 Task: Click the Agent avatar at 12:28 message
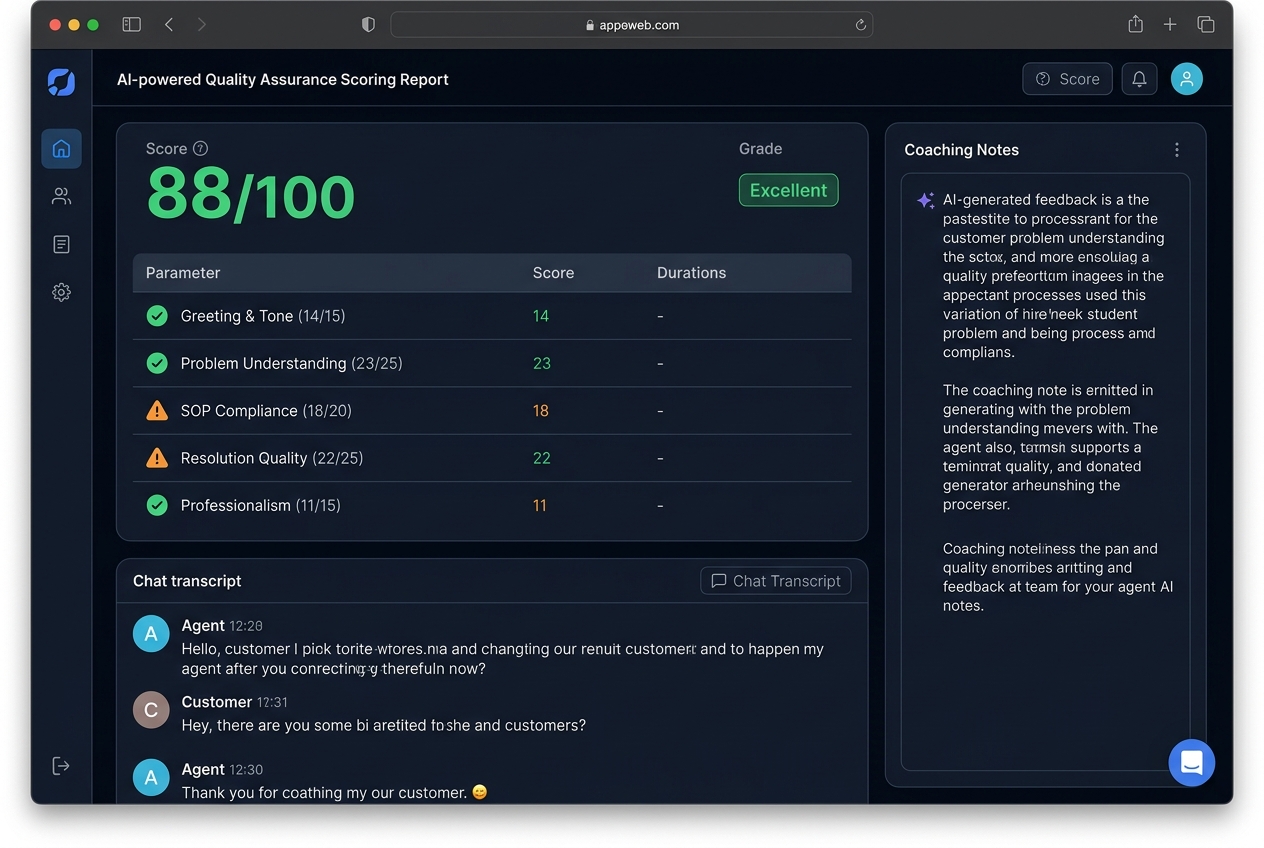click(151, 634)
